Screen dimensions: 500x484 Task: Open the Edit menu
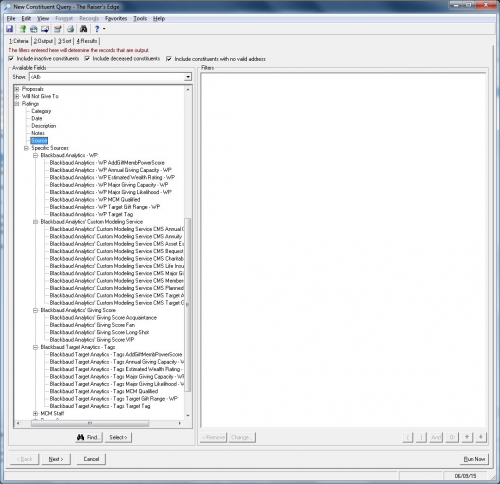pos(26,18)
